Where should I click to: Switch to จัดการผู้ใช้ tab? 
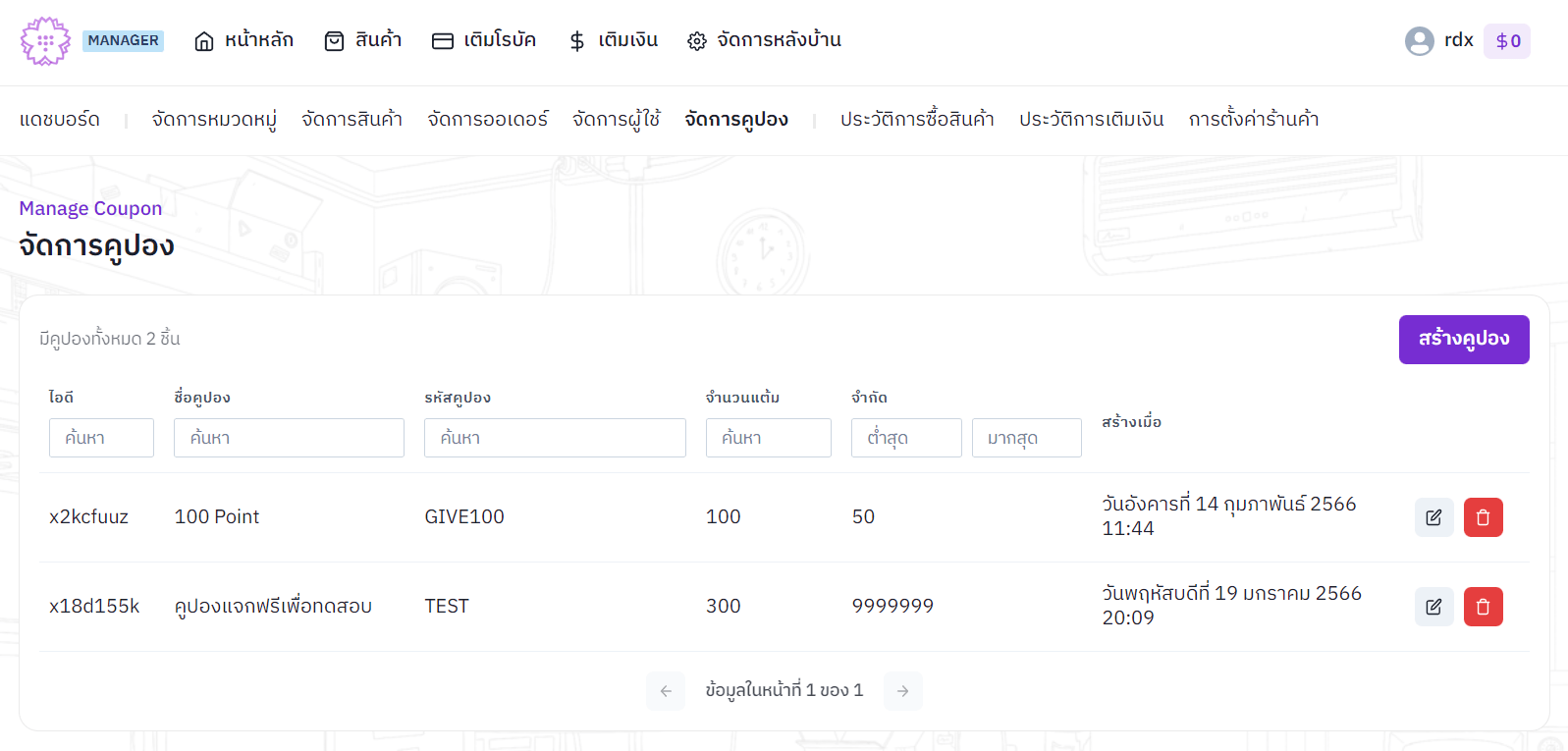tap(616, 120)
